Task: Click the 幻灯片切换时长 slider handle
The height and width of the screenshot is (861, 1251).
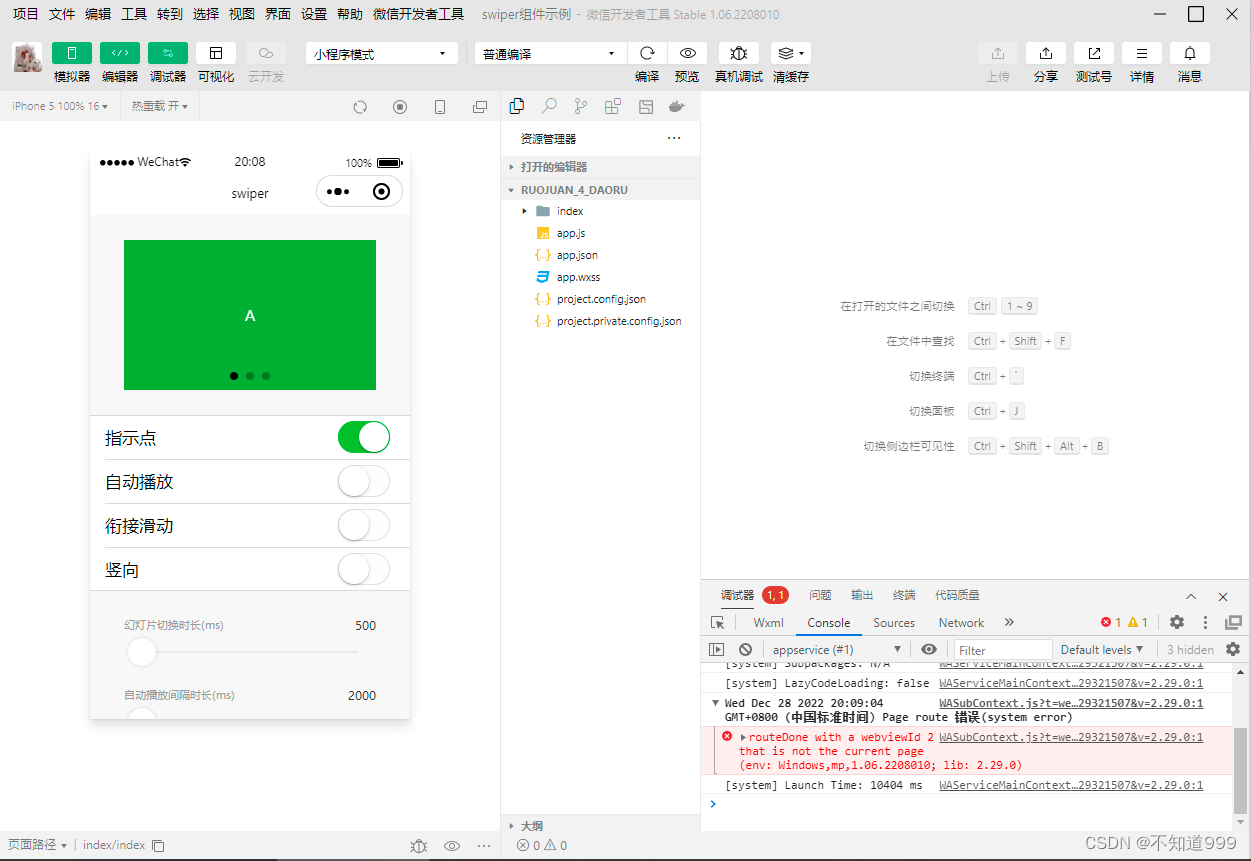Action: pos(142,652)
